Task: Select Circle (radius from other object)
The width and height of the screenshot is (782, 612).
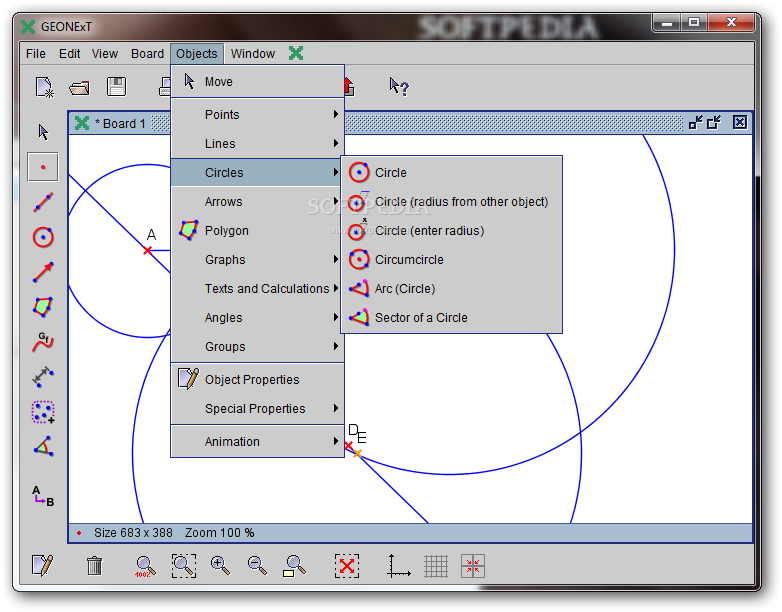Action: tap(451, 202)
